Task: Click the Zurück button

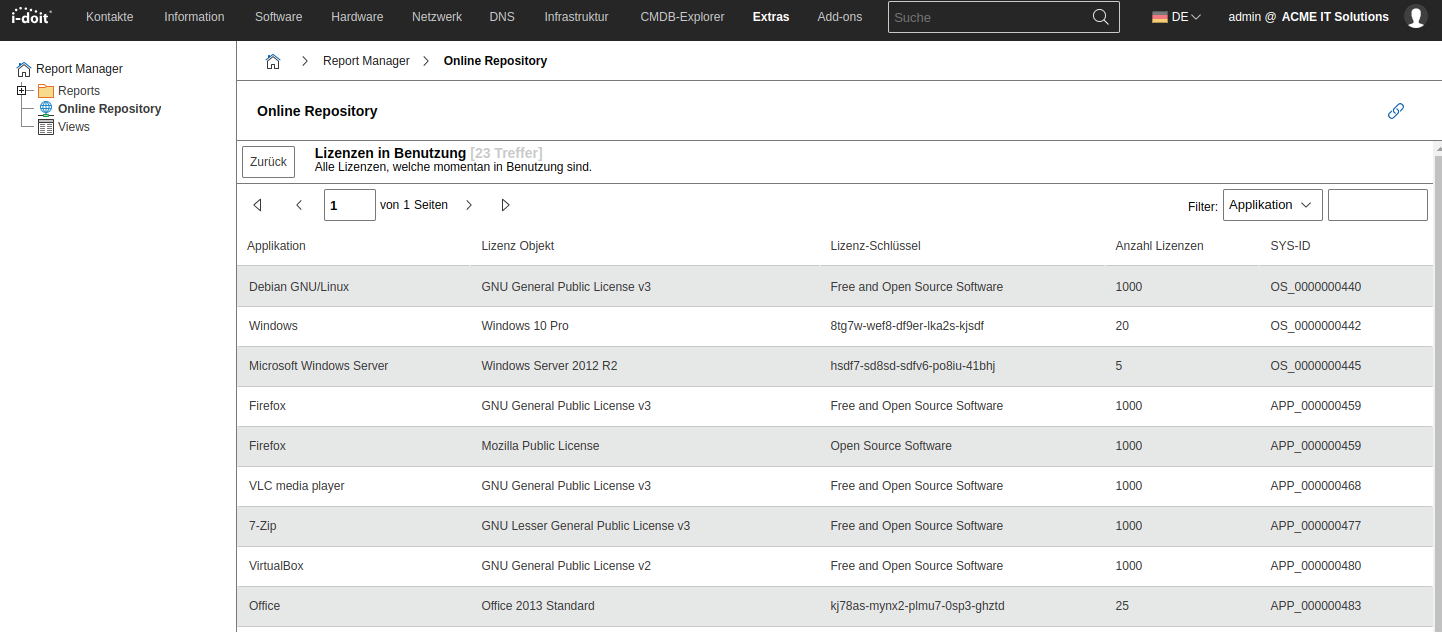Action: click(x=268, y=162)
